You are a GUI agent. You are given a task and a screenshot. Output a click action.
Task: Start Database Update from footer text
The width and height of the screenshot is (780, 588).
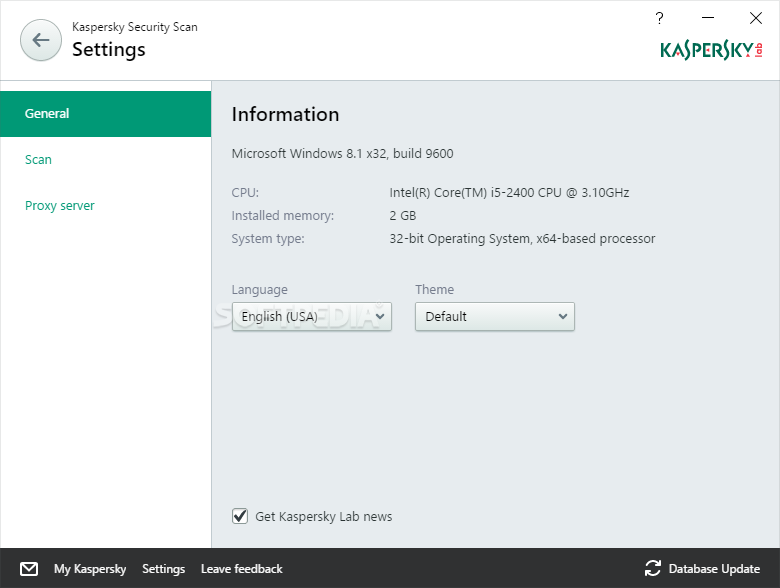pyautogui.click(x=714, y=569)
